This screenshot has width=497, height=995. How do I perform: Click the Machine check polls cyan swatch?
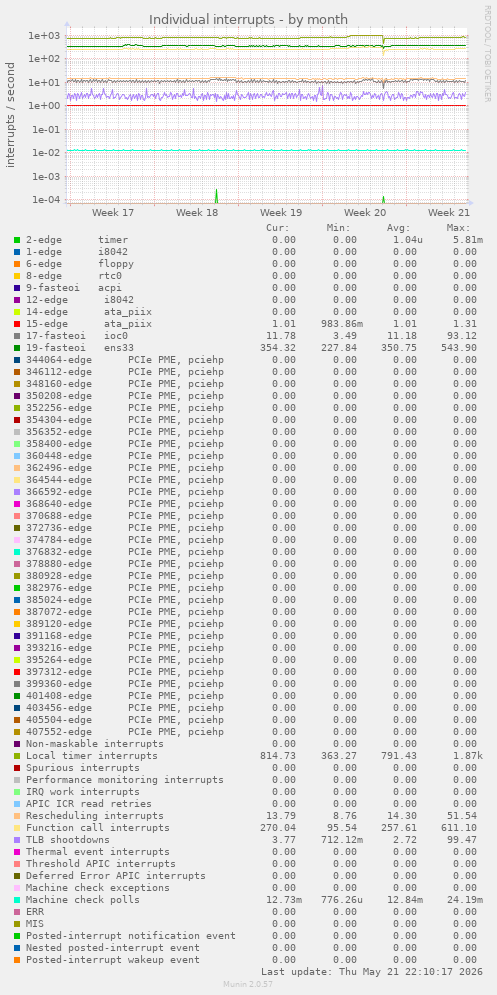tap(17, 900)
